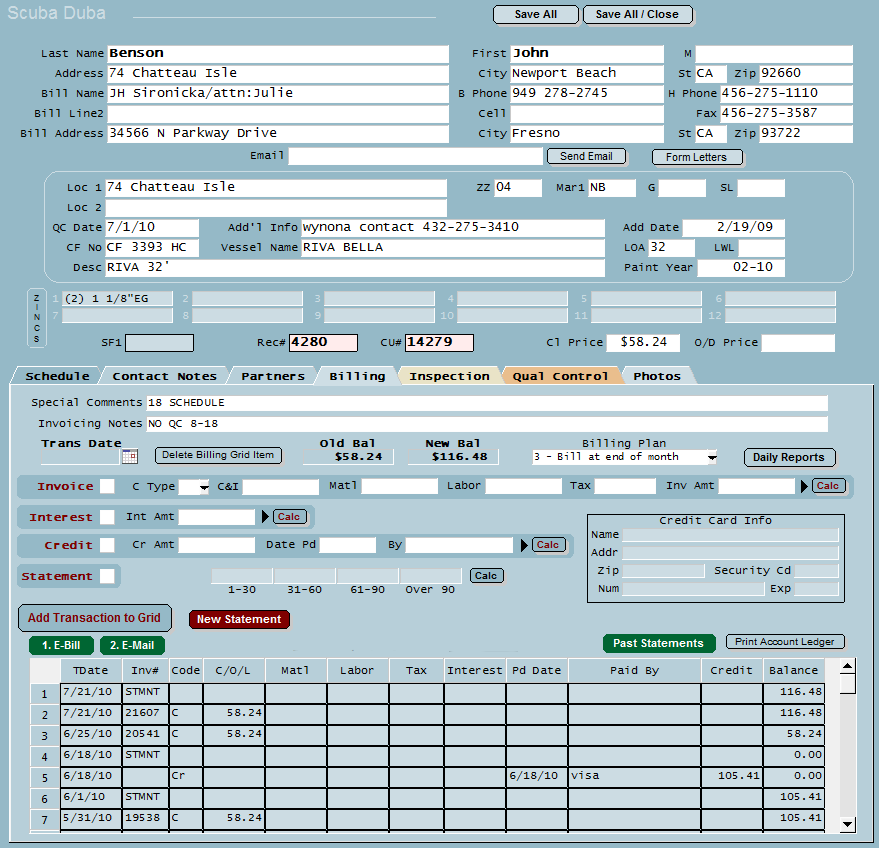Click the 'visa' Paid By cell
The width and height of the screenshot is (879, 848).
(x=635, y=776)
